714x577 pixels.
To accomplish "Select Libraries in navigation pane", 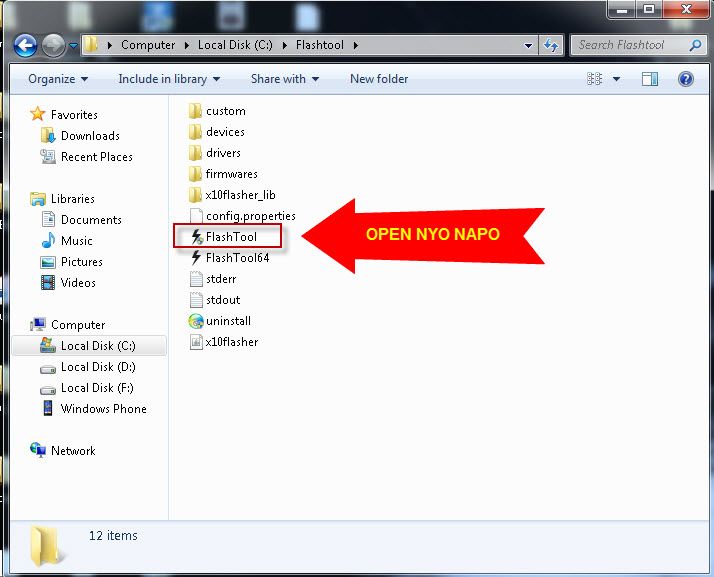I will pyautogui.click(x=72, y=199).
